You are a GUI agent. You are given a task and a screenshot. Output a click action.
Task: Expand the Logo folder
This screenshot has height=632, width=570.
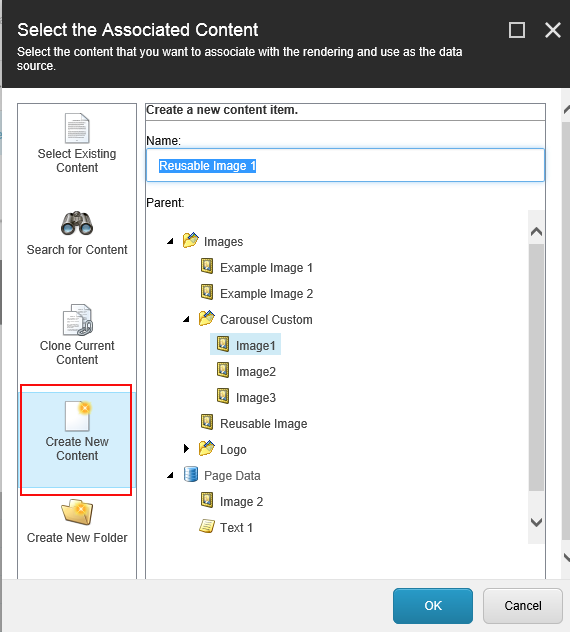(186, 449)
